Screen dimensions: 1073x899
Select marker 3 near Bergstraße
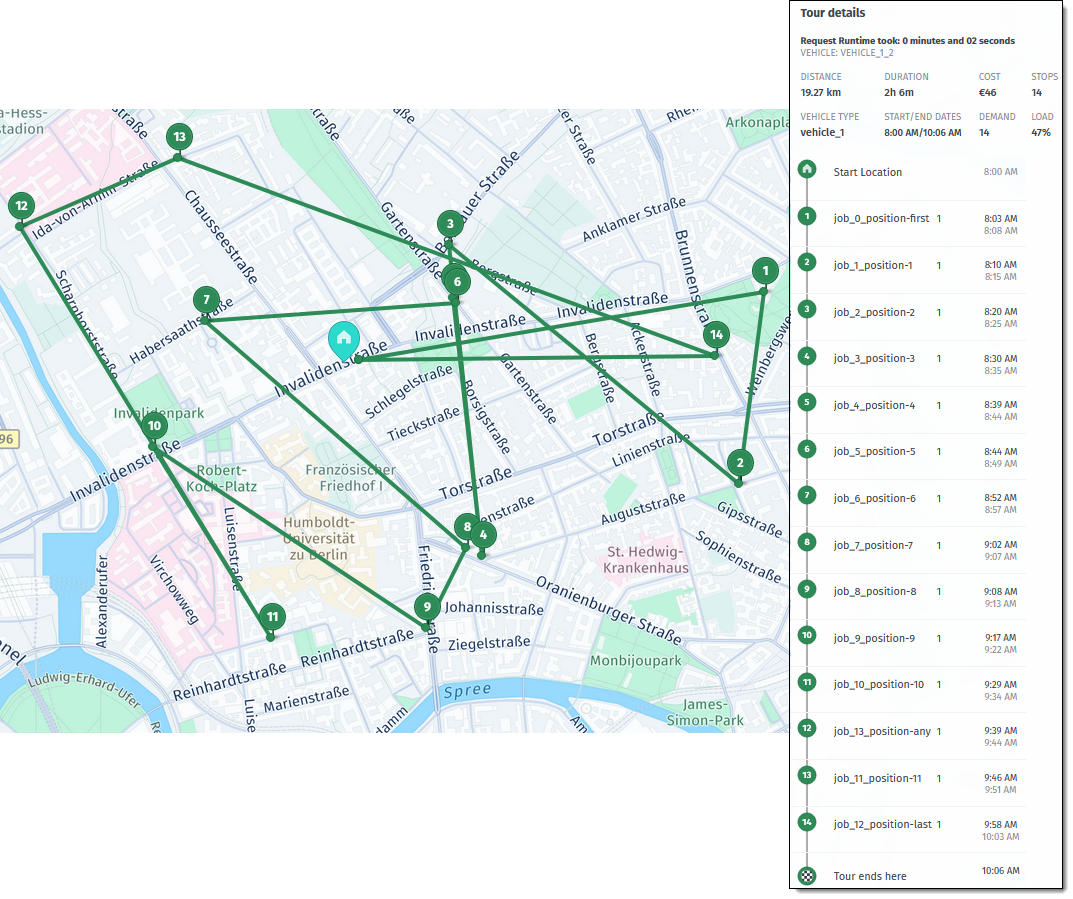tap(449, 224)
